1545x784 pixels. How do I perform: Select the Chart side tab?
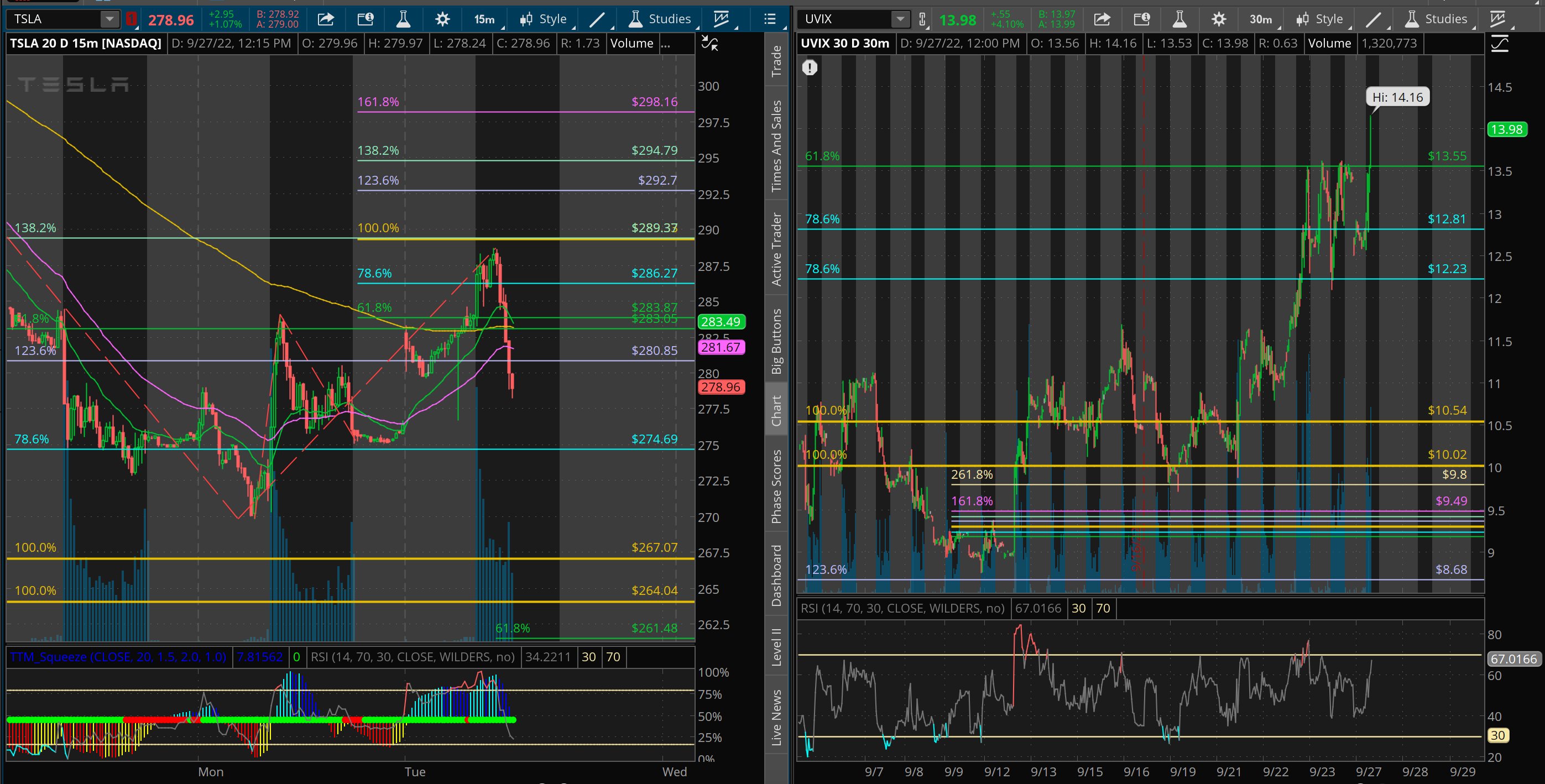[x=776, y=410]
